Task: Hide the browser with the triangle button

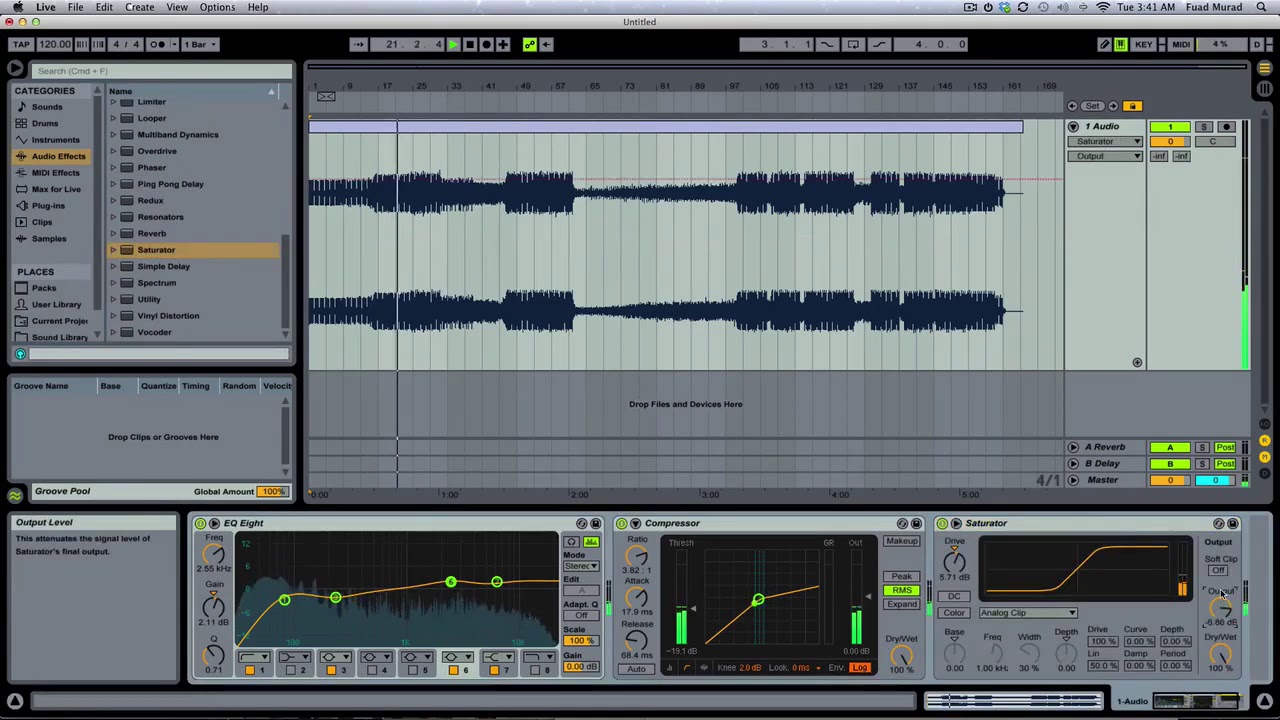Action: coord(15,69)
